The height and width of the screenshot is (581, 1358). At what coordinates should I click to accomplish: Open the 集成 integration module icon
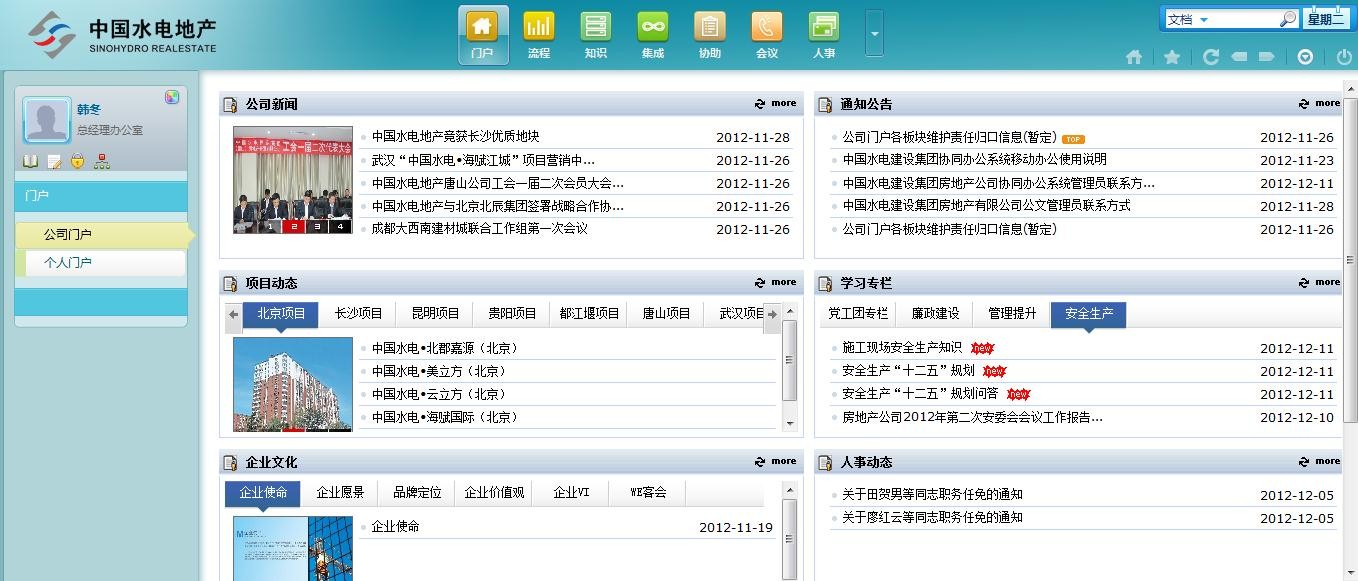tap(653, 35)
